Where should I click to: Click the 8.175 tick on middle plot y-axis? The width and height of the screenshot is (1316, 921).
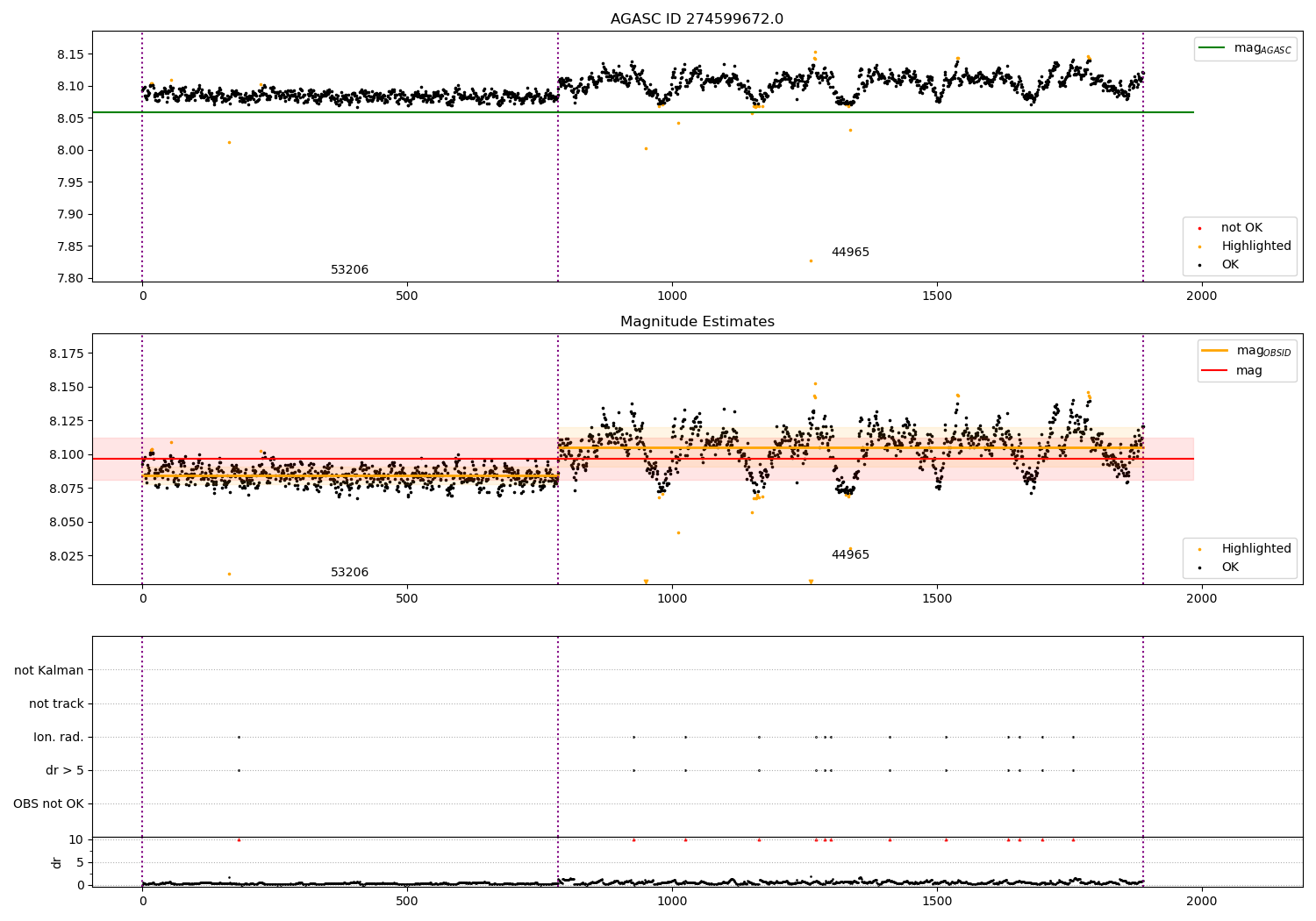pos(68,353)
